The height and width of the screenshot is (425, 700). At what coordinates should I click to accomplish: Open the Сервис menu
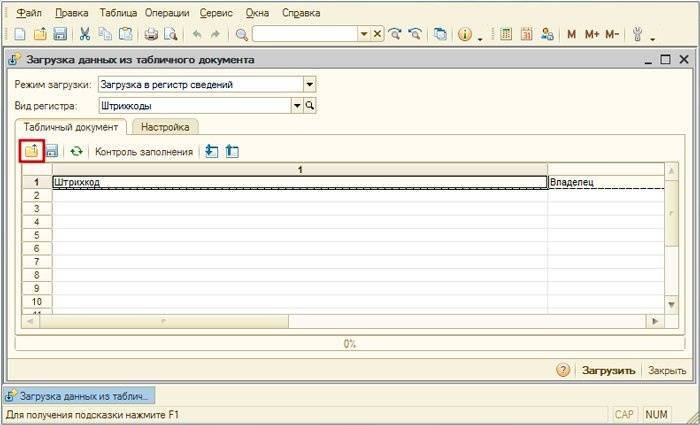coord(216,13)
